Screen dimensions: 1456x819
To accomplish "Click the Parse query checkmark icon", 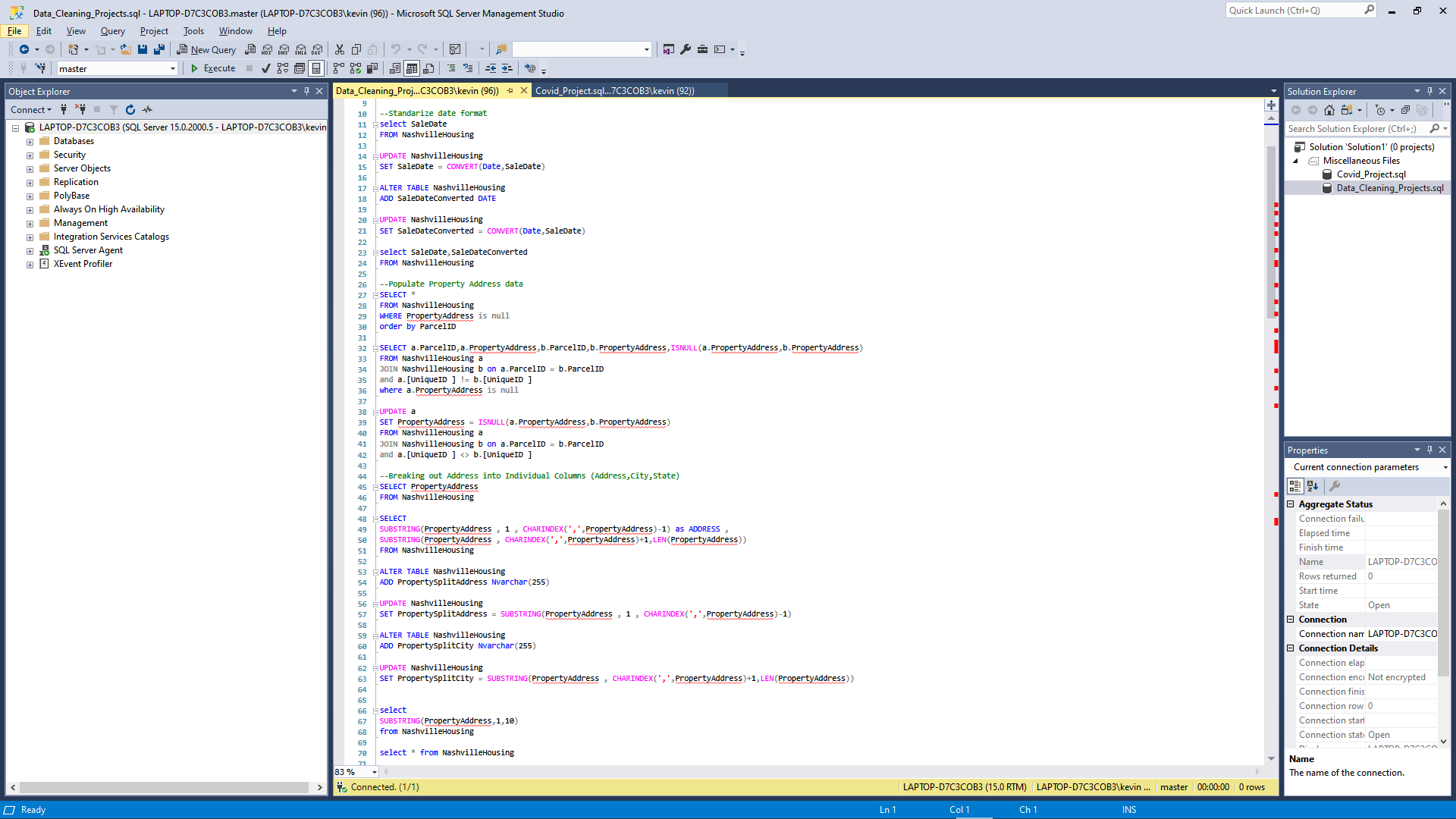I will point(266,68).
